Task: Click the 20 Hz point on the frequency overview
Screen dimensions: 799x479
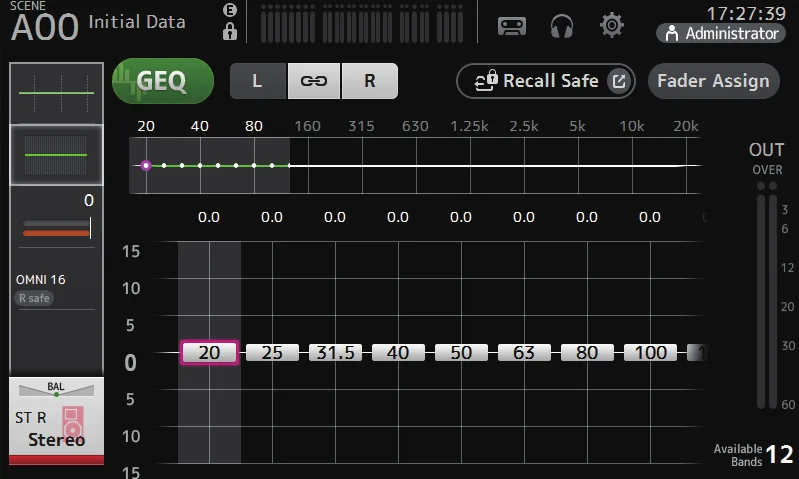Action: tap(146, 166)
